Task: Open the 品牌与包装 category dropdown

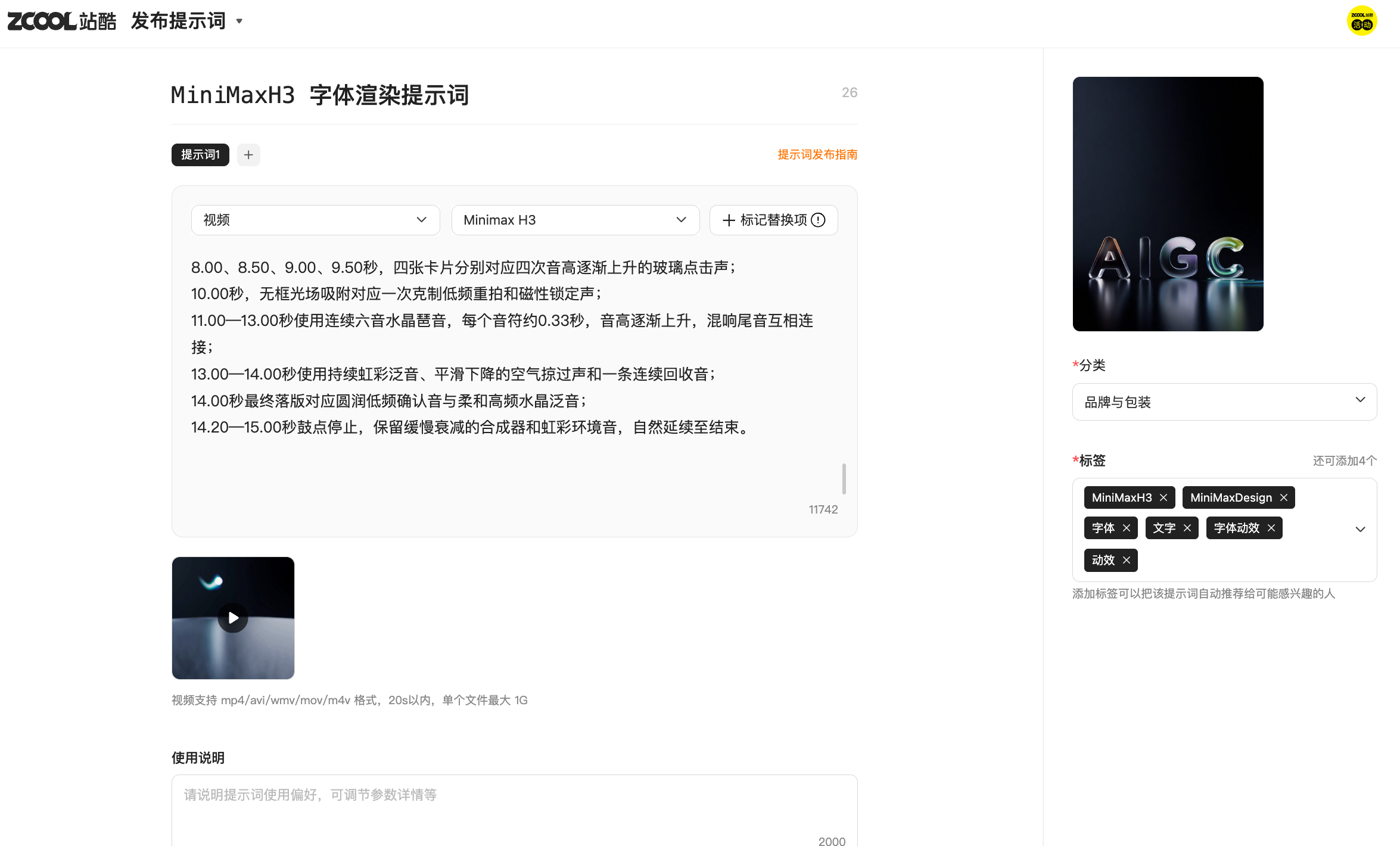Action: (1224, 402)
